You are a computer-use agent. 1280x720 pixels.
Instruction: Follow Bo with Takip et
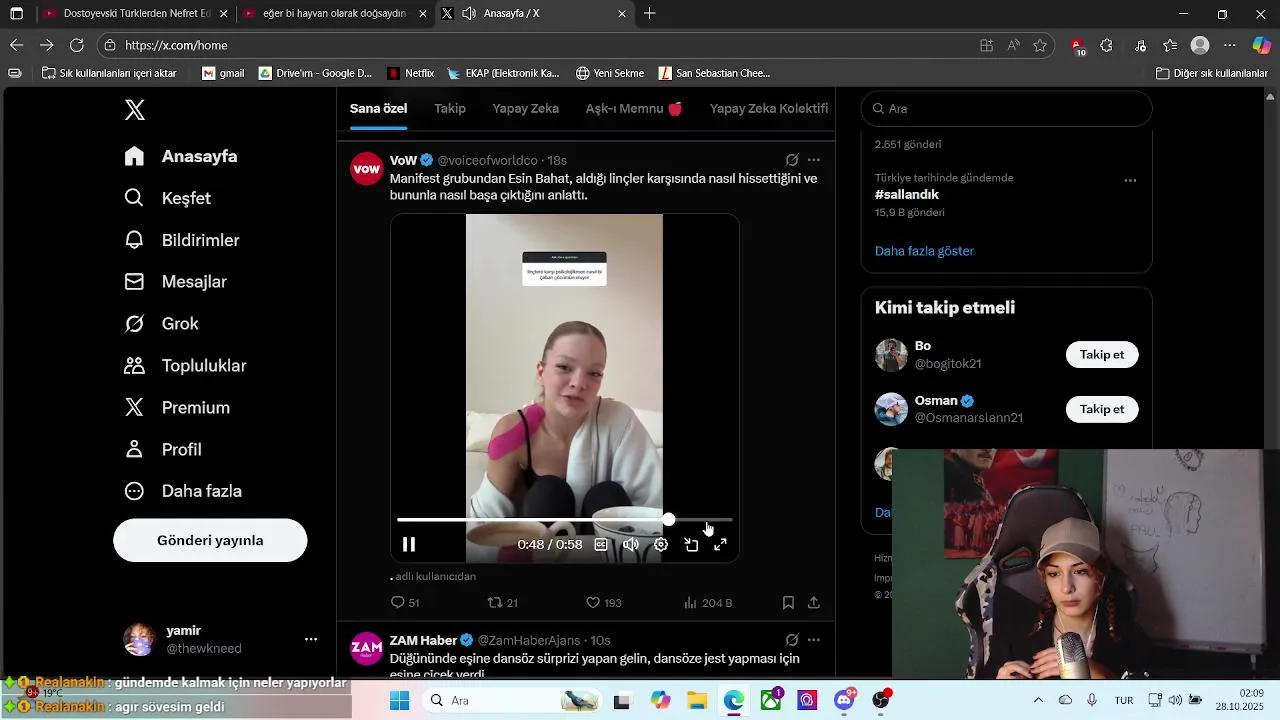point(1102,355)
